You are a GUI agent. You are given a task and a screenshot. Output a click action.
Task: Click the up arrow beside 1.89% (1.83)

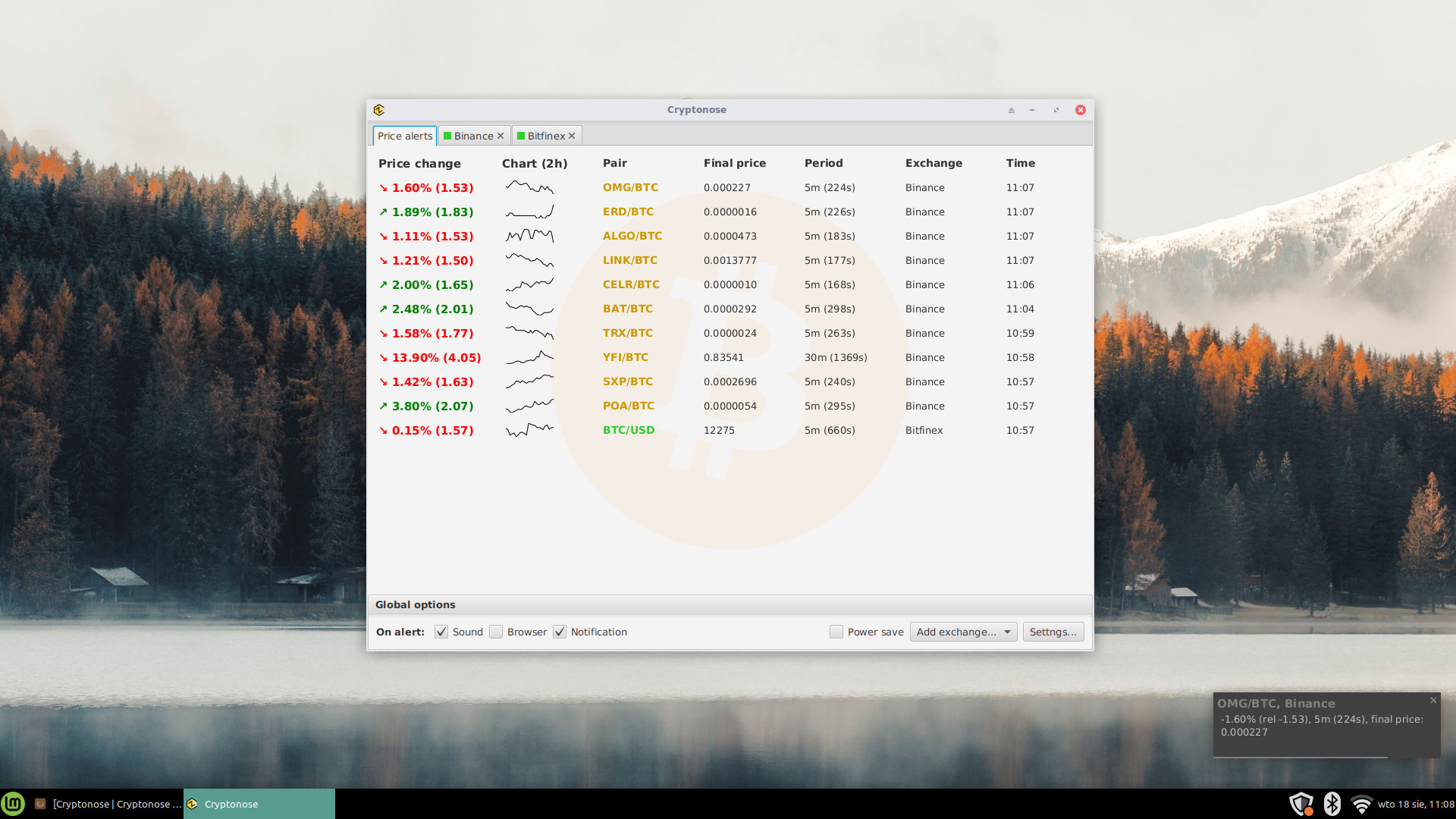(x=383, y=212)
